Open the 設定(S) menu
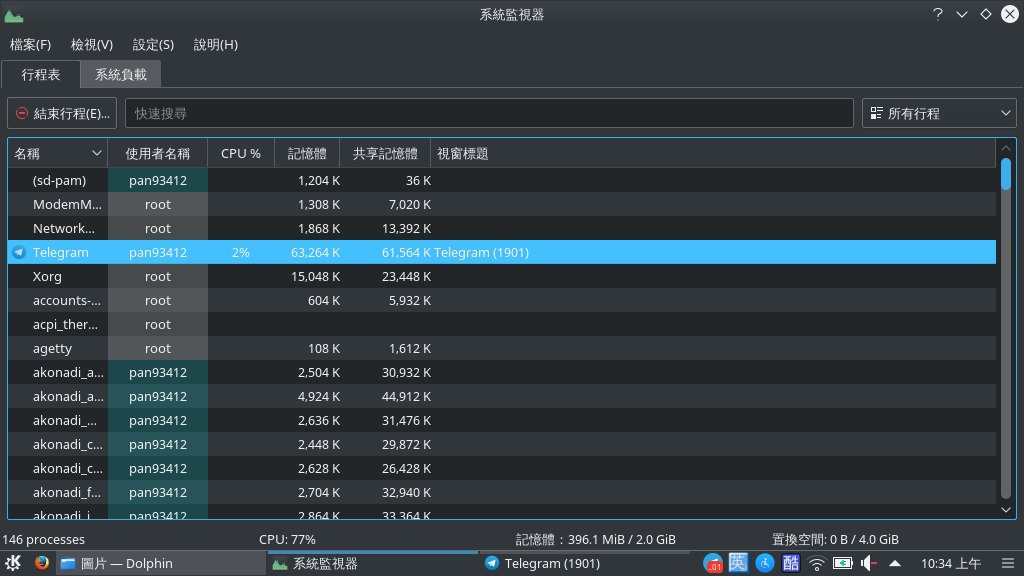 (x=153, y=44)
